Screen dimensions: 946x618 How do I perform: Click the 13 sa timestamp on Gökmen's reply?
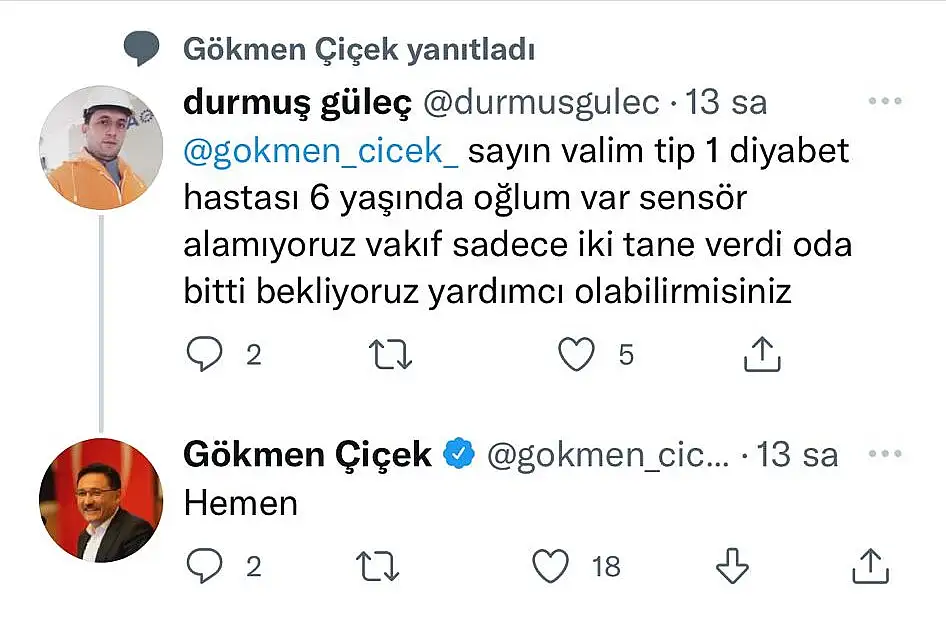pyautogui.click(x=797, y=455)
